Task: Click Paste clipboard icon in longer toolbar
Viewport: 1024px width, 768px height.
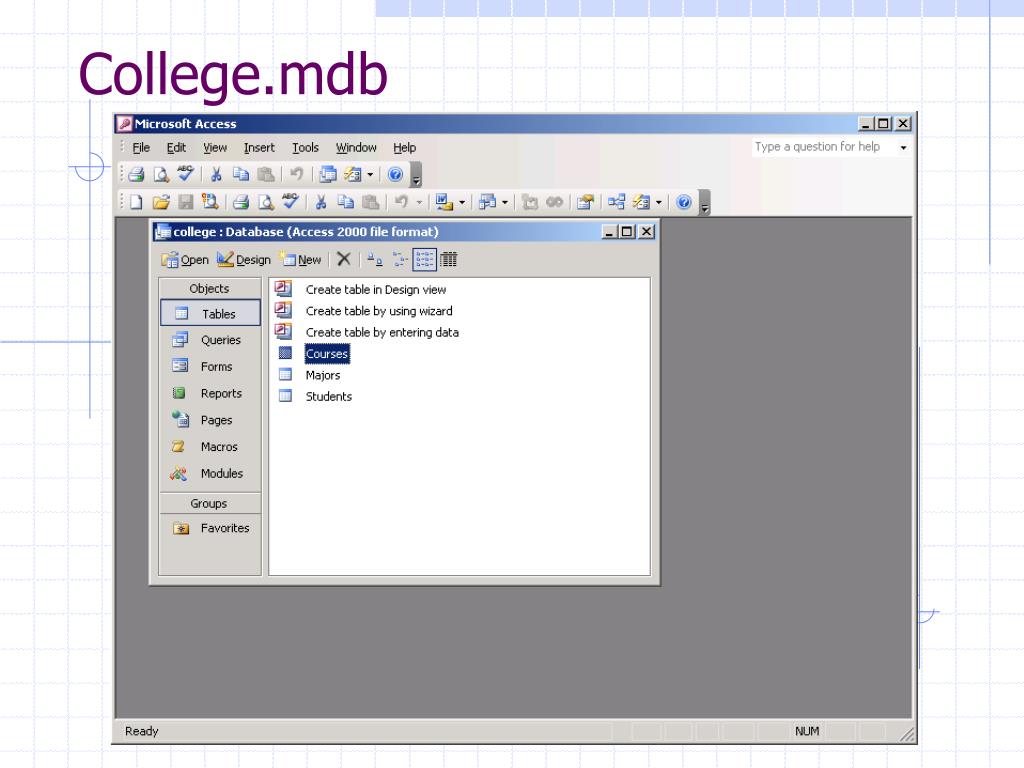Action: pyautogui.click(x=370, y=202)
